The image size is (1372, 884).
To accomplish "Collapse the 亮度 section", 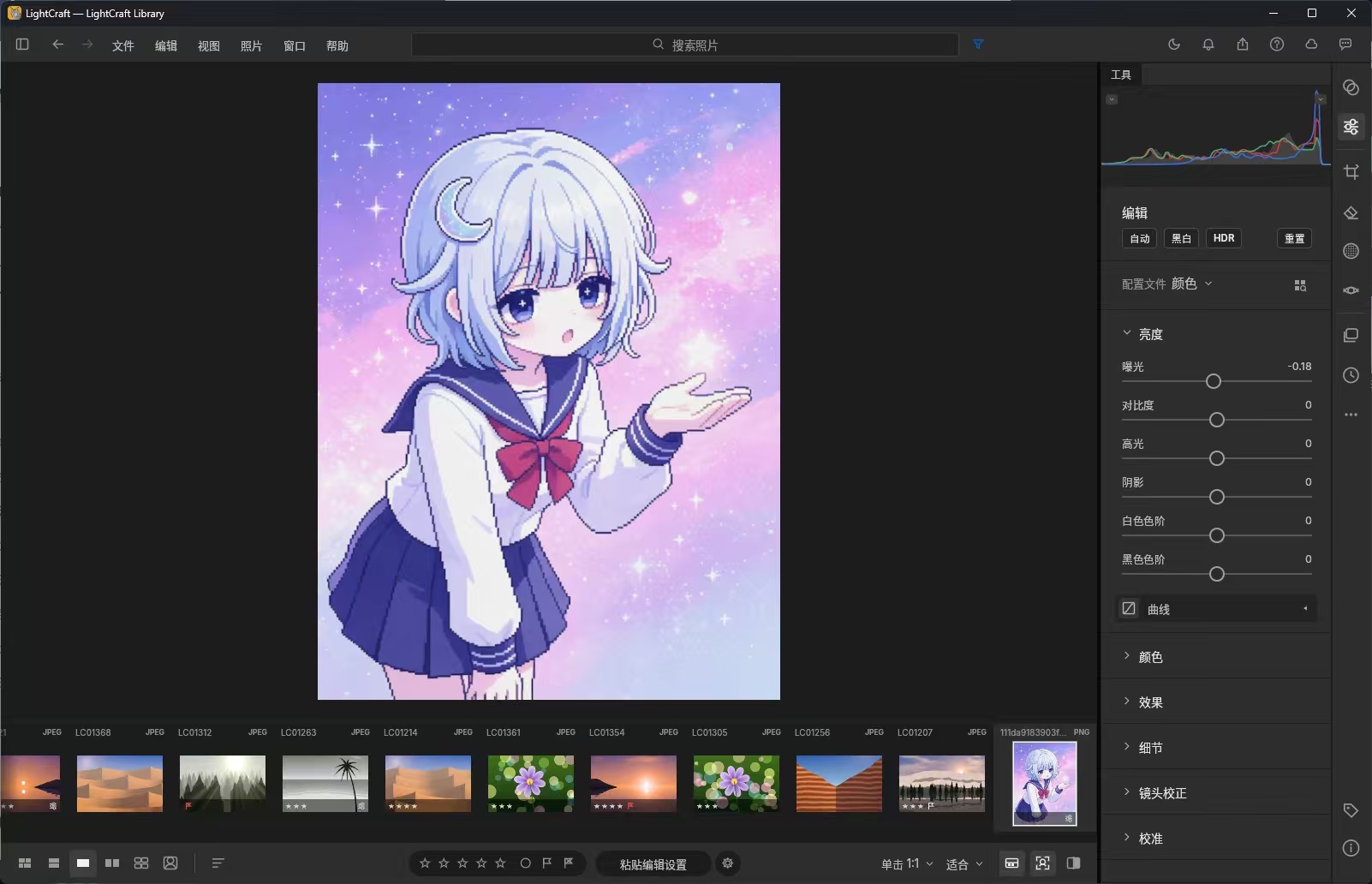I will (1127, 333).
